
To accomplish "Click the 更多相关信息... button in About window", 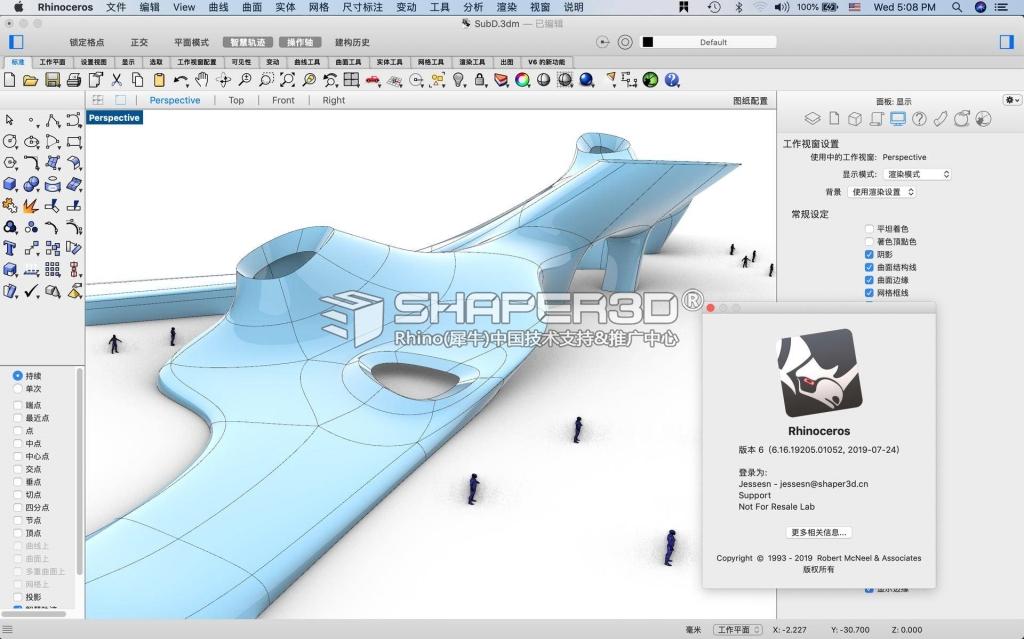I will point(819,532).
